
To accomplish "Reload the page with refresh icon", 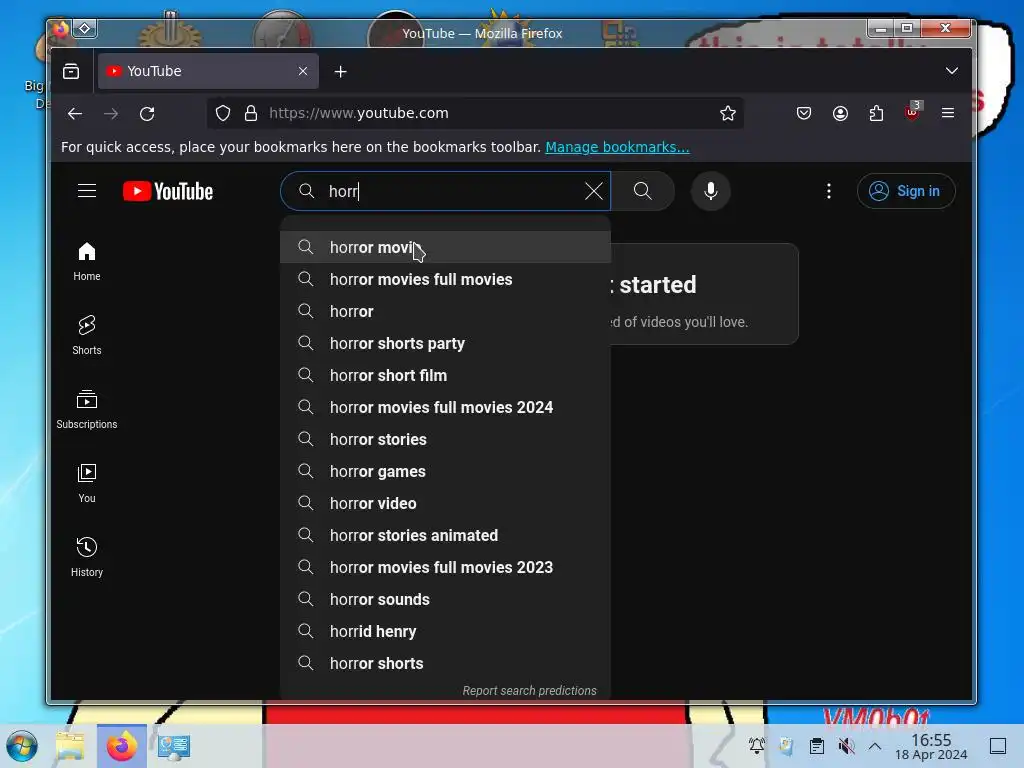I will pos(147,114).
